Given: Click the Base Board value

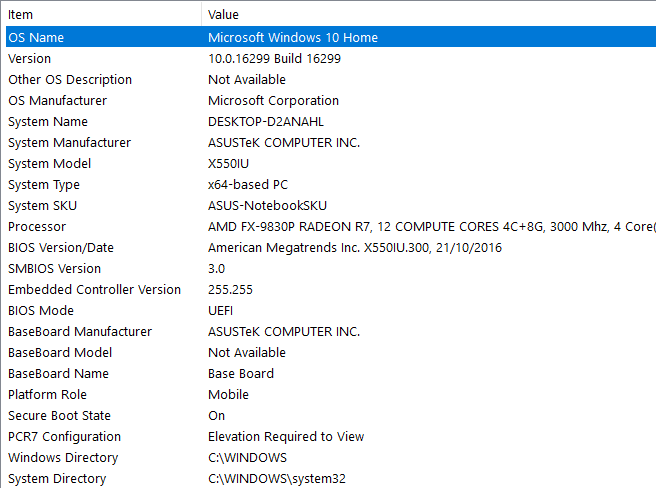Looking at the screenshot, I should (x=241, y=373).
